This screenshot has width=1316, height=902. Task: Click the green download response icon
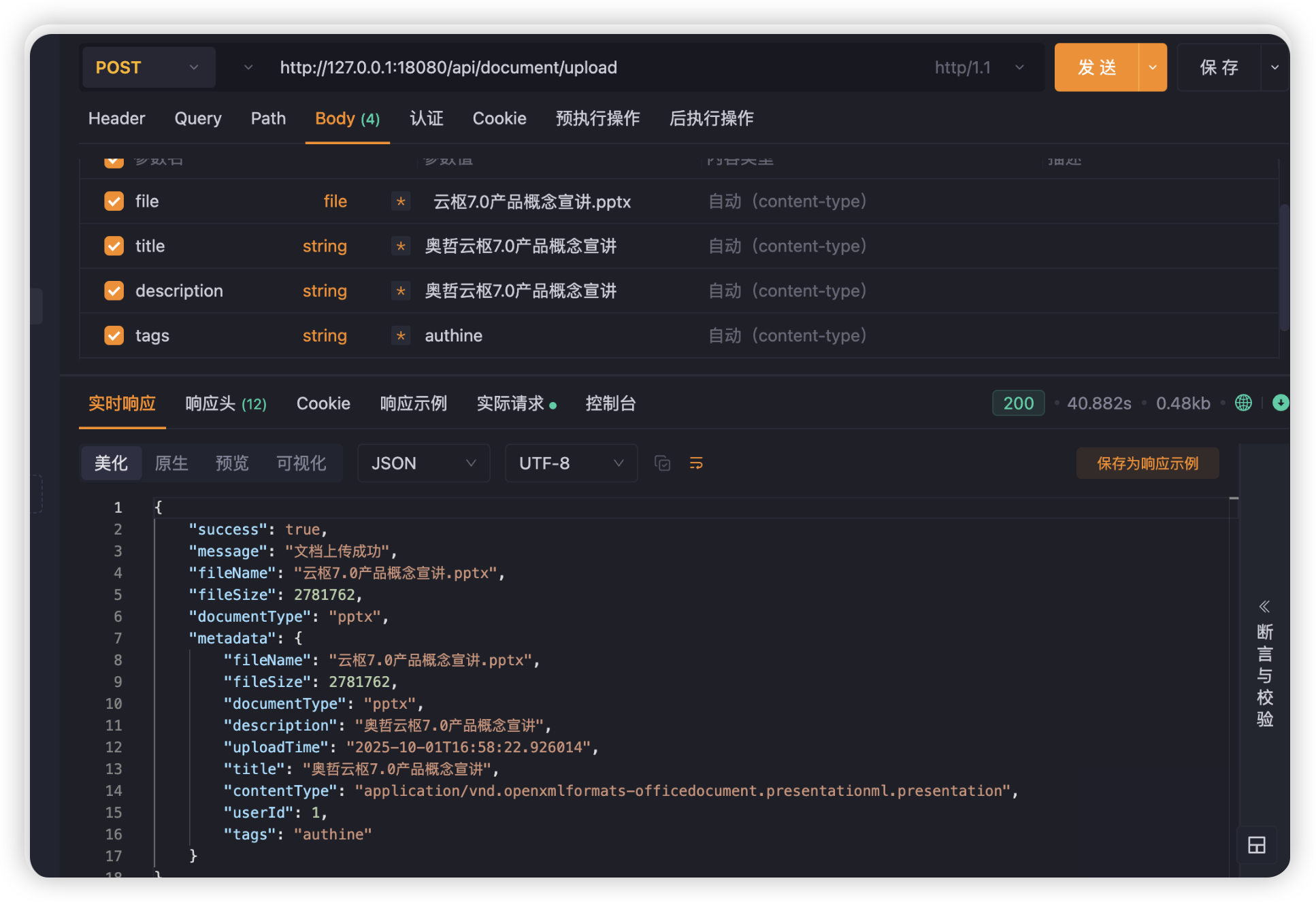tap(1280, 403)
